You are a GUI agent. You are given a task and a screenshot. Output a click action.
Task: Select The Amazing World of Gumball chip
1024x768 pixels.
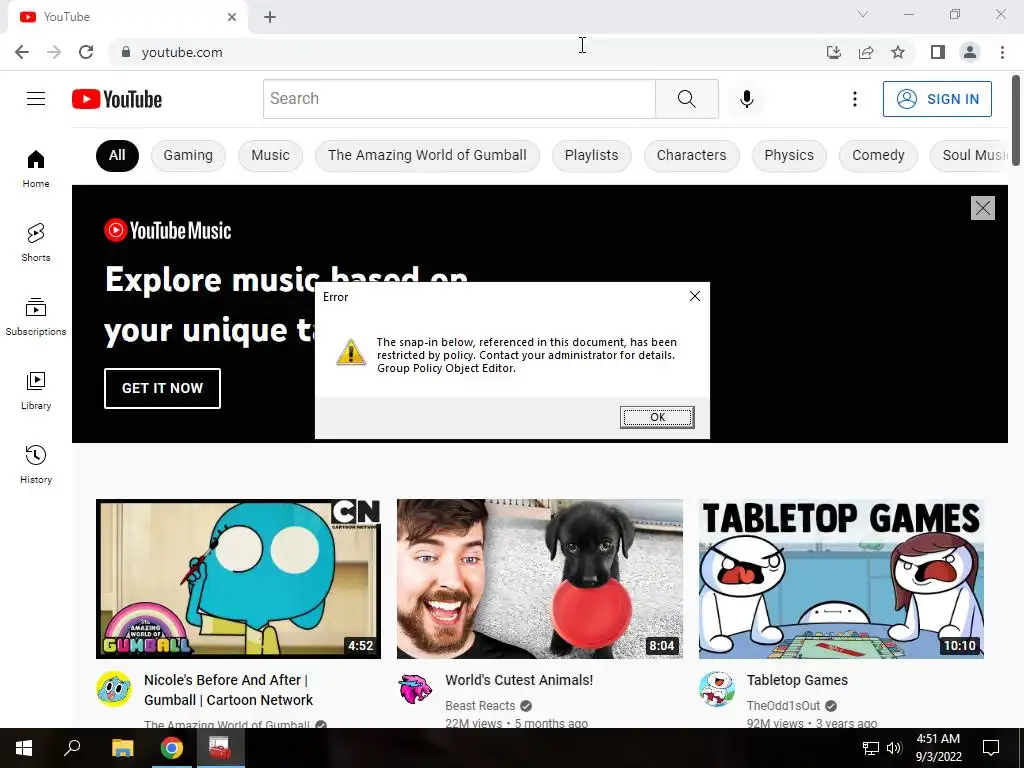(427, 155)
